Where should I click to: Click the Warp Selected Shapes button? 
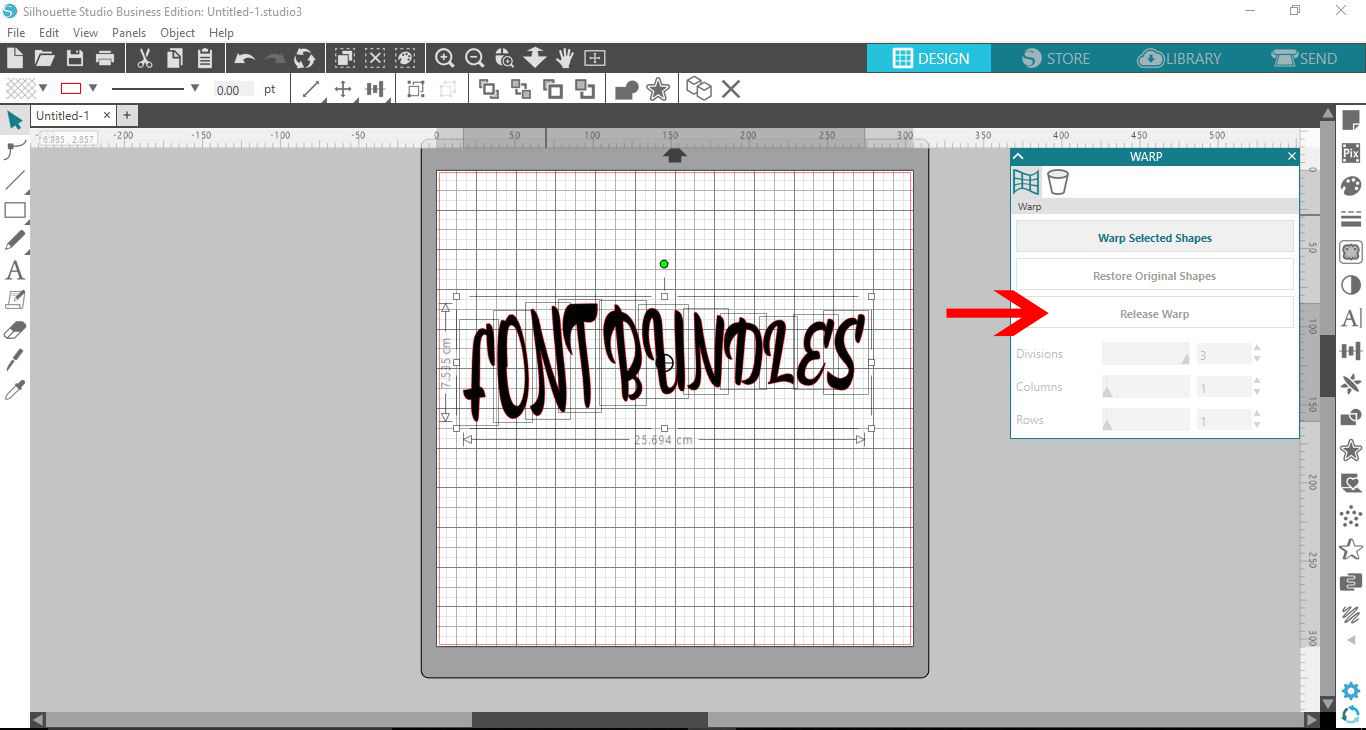(x=1154, y=237)
